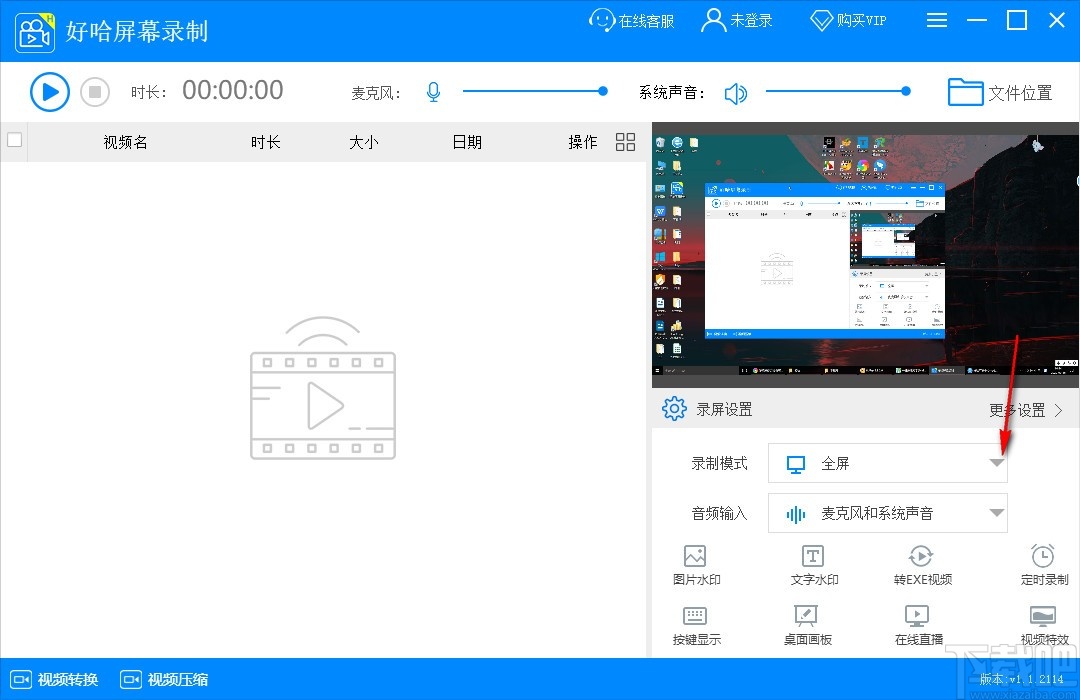Click 未登录 to sign in
The width and height of the screenshot is (1080, 700).
coord(737,20)
